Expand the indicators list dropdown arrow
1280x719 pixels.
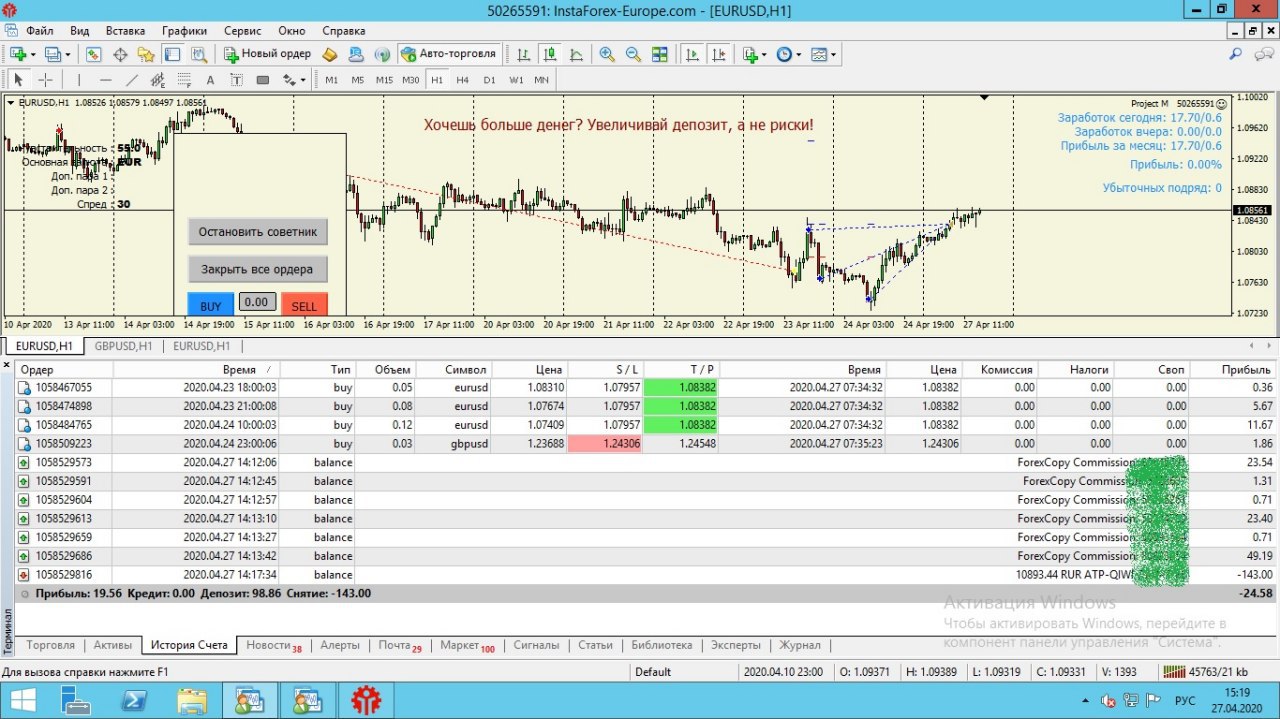[x=765, y=55]
